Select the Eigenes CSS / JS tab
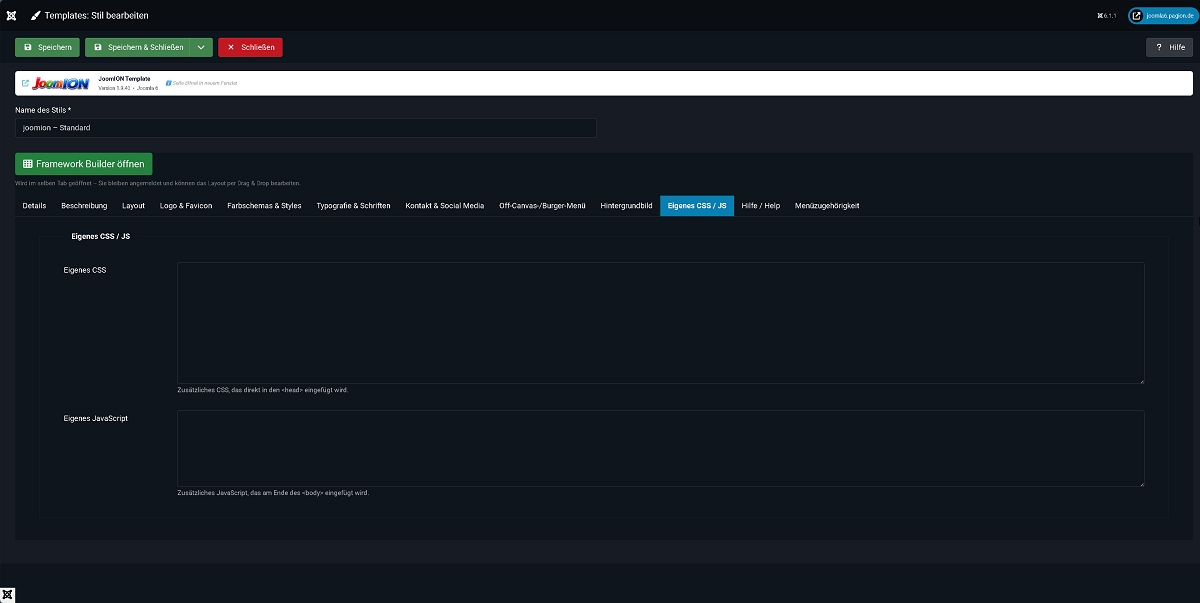The image size is (1200, 603). [x=697, y=206]
